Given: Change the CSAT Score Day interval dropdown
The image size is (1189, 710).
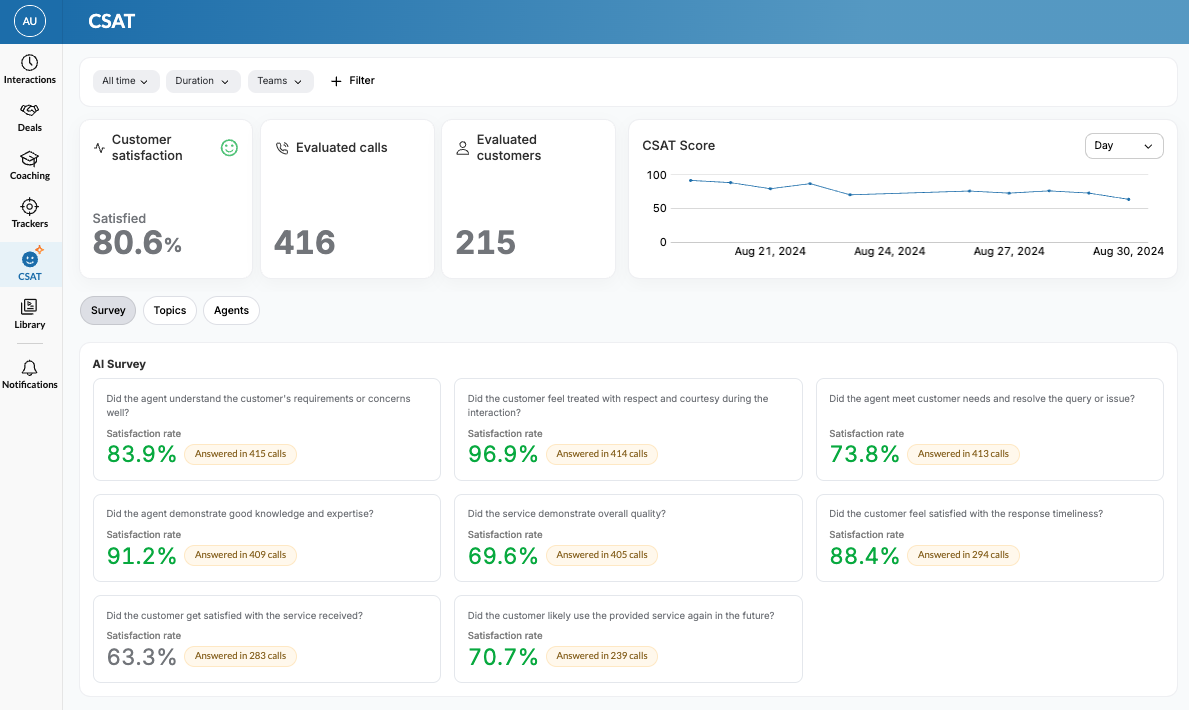Looking at the screenshot, I should (1124, 146).
